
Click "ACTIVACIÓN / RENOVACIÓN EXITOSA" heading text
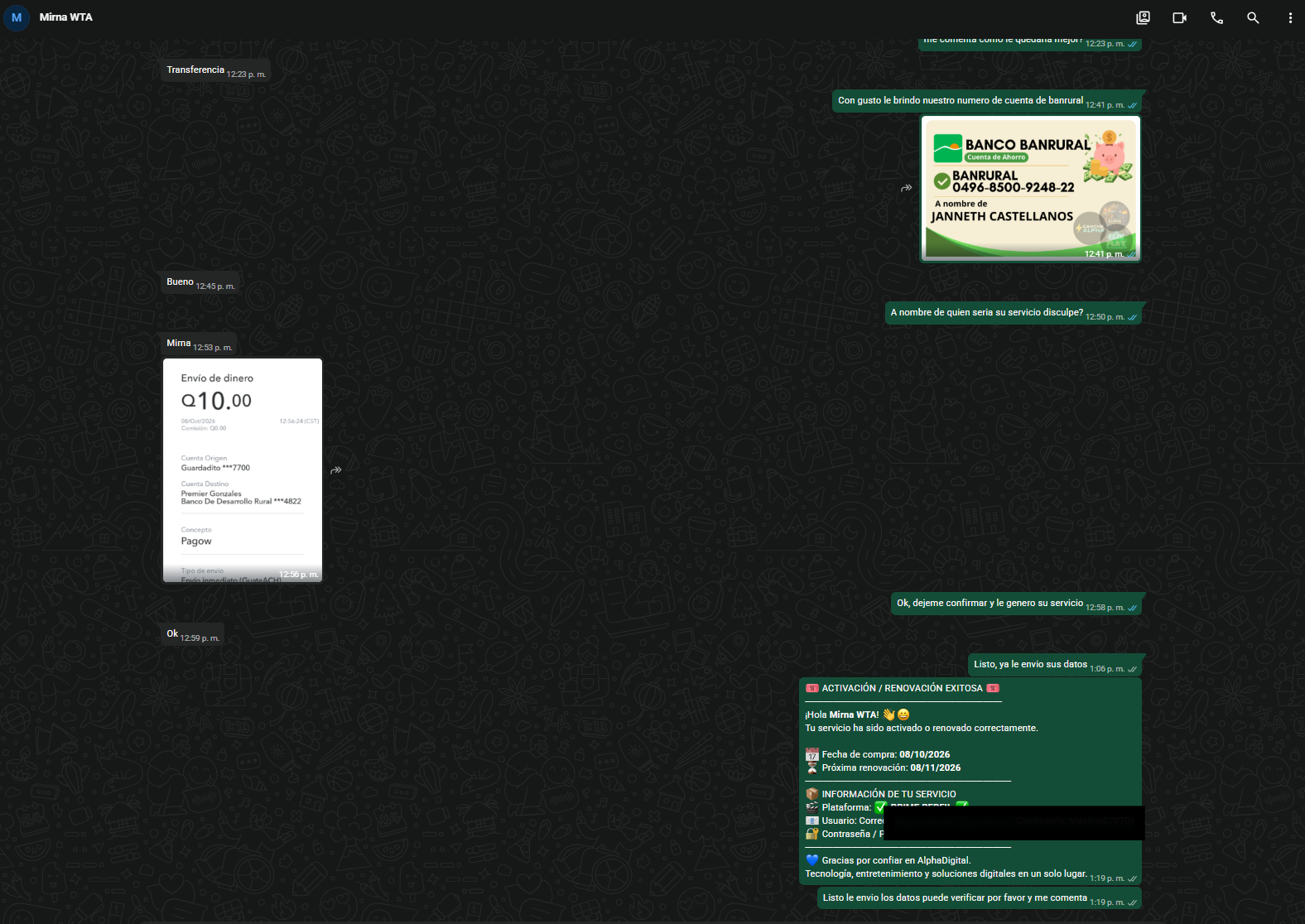[902, 688]
